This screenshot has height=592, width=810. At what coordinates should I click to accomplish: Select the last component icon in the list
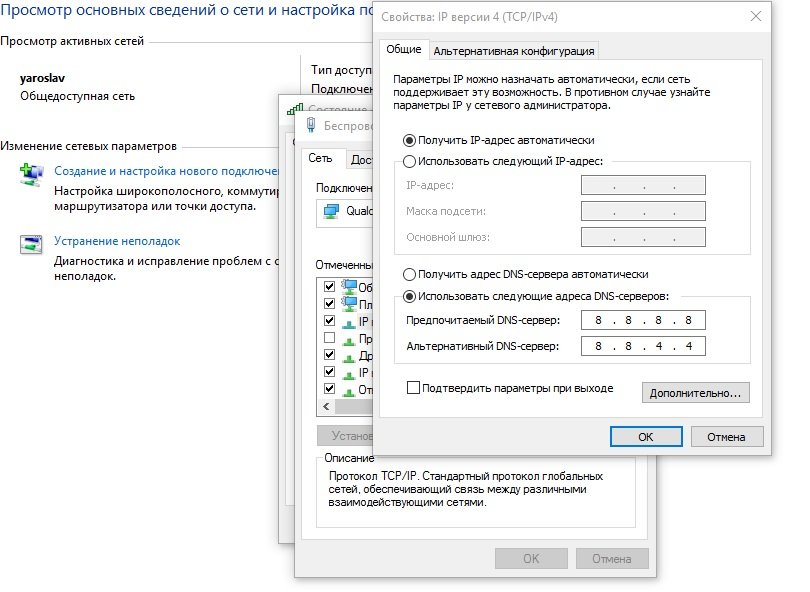pyautogui.click(x=349, y=389)
